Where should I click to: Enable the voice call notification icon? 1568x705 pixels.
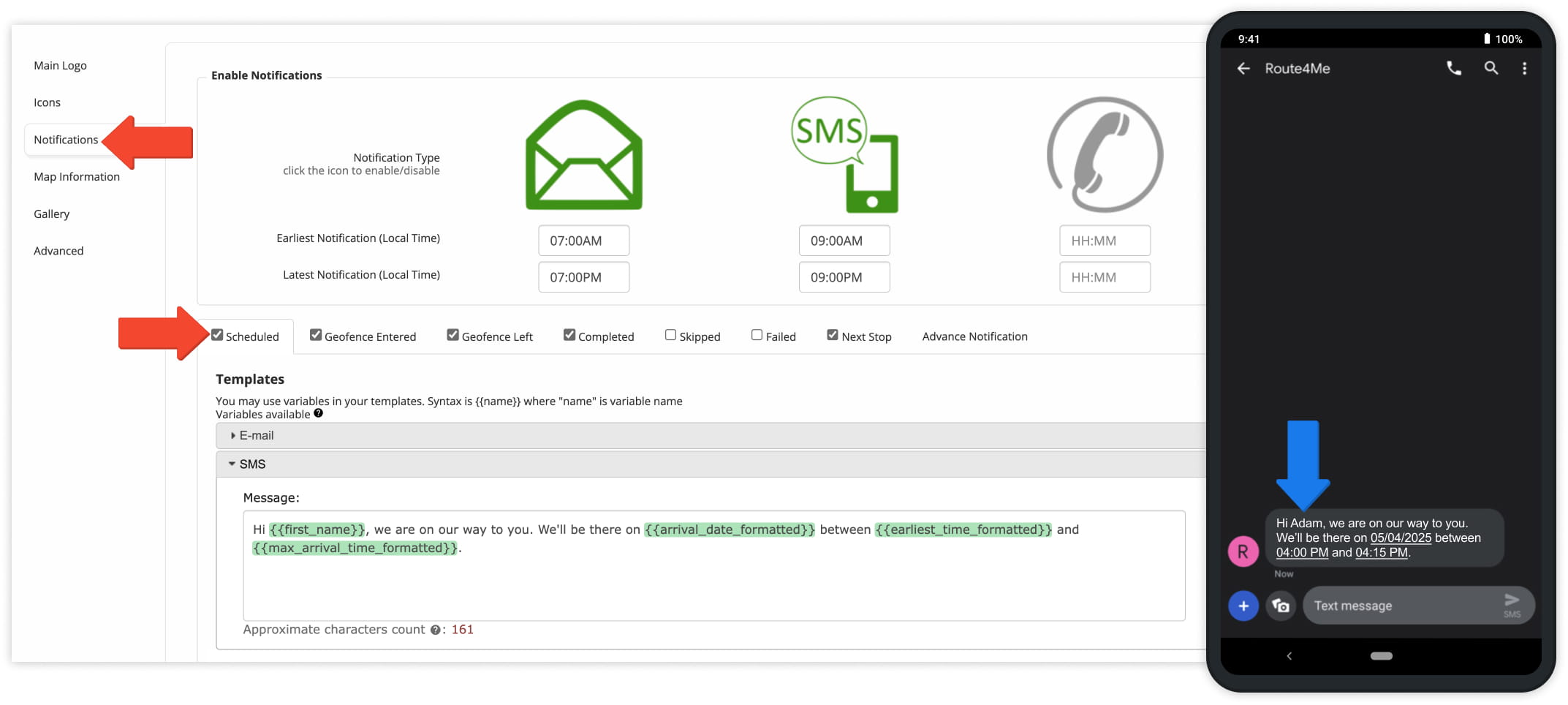pyautogui.click(x=1105, y=154)
